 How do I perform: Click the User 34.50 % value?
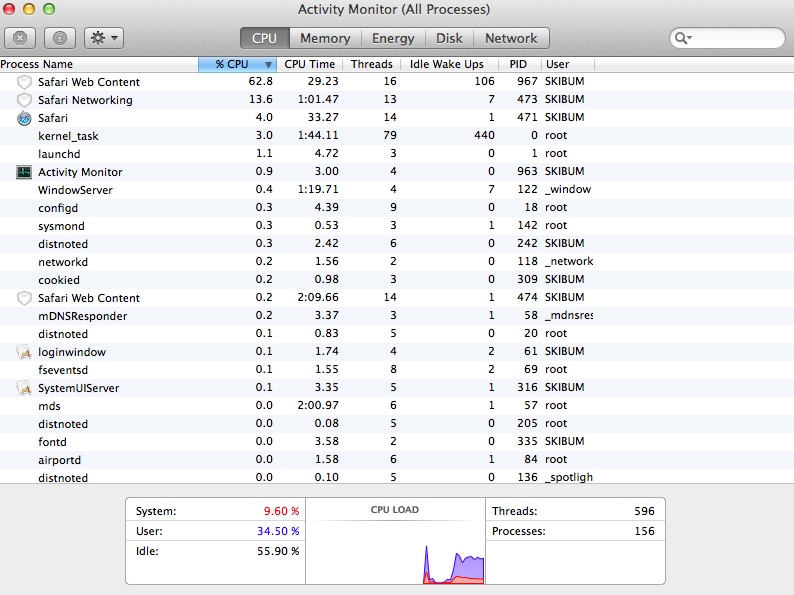click(x=278, y=531)
